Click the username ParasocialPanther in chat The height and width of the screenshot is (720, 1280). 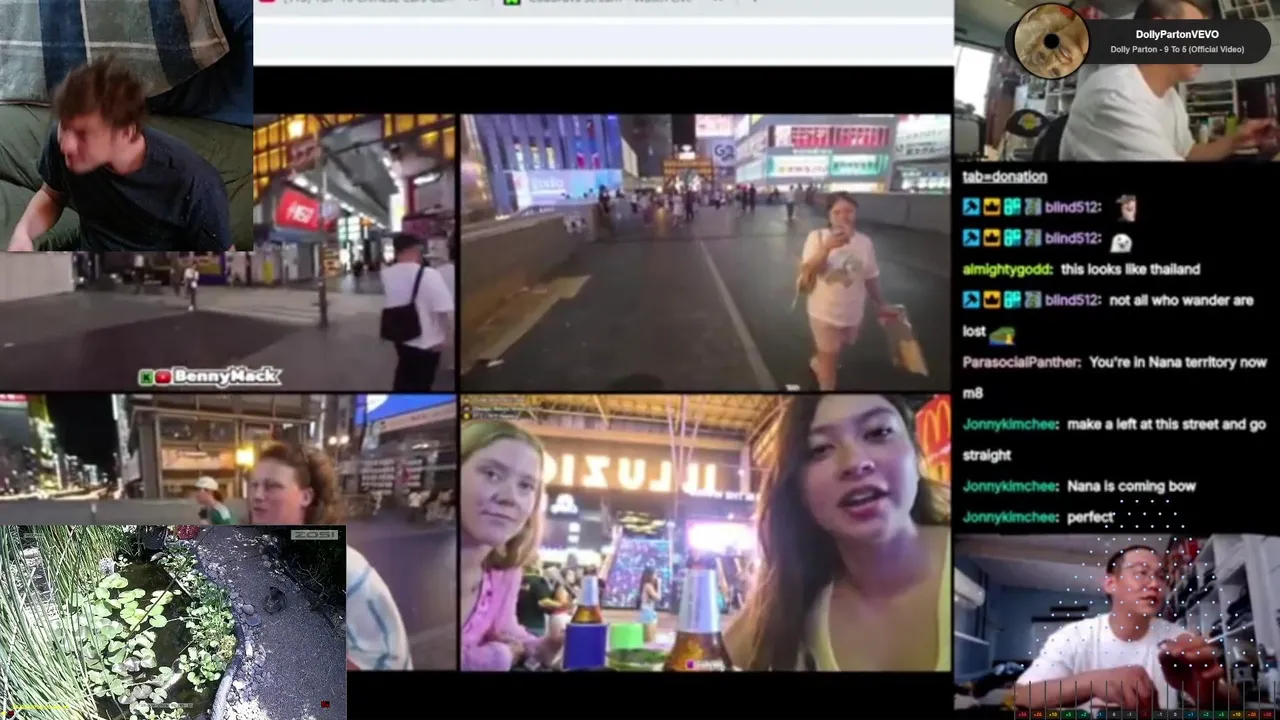tap(1021, 362)
